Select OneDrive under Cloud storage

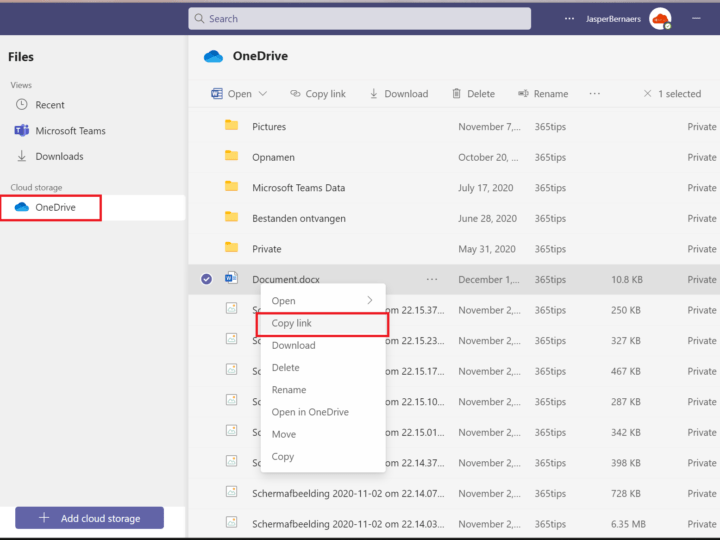[x=93, y=208]
